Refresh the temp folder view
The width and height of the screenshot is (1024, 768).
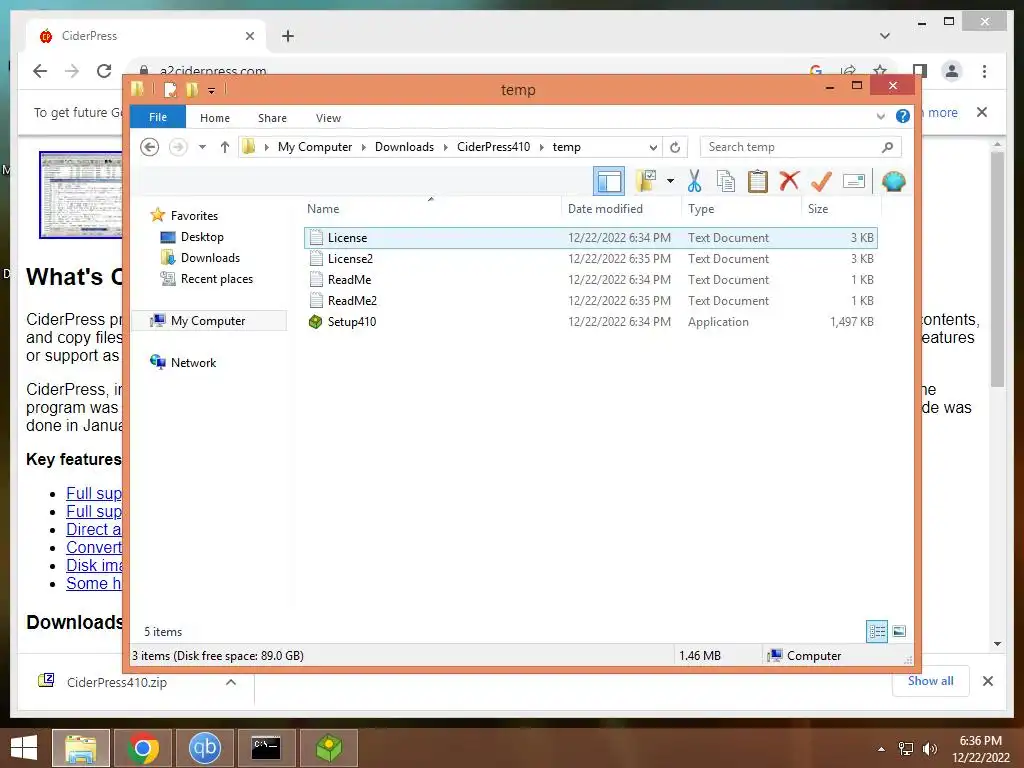click(x=675, y=147)
